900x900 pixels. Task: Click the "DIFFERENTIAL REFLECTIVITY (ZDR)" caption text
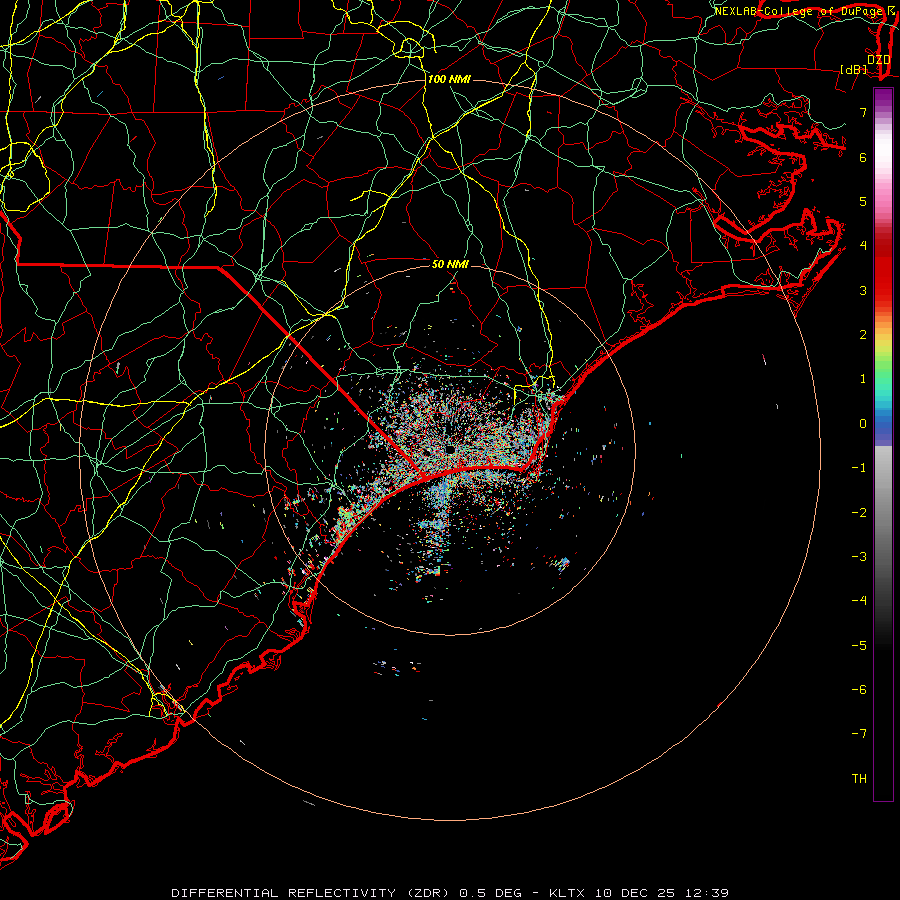[x=312, y=893]
